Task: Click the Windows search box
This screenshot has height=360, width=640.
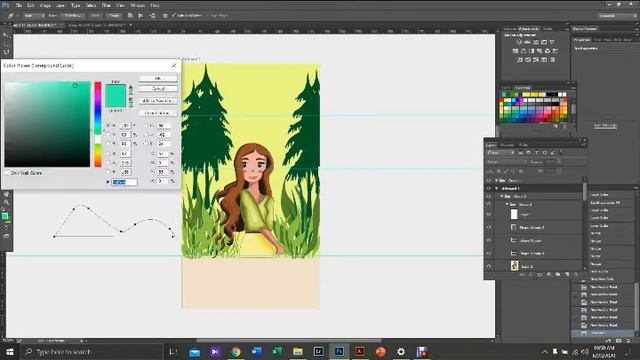Action: coord(92,351)
